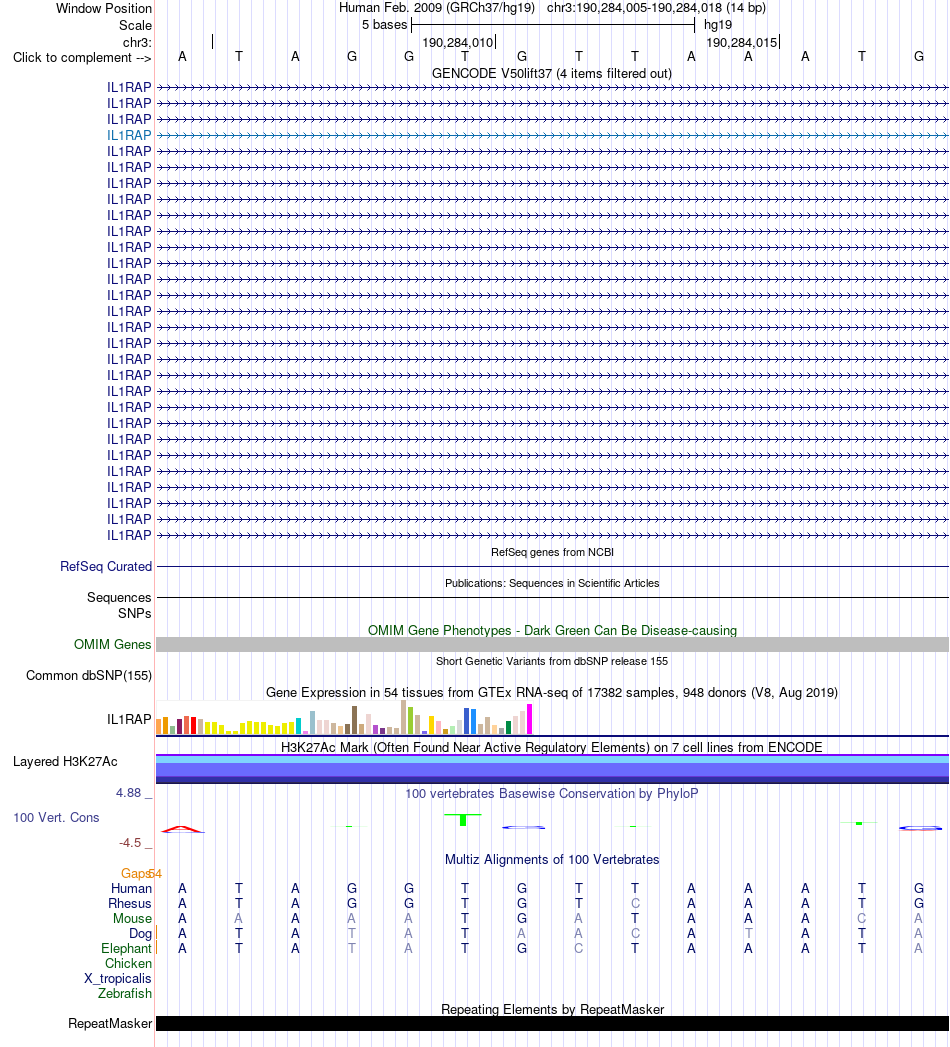Click the gray OMIM Genes item bar

552,644
